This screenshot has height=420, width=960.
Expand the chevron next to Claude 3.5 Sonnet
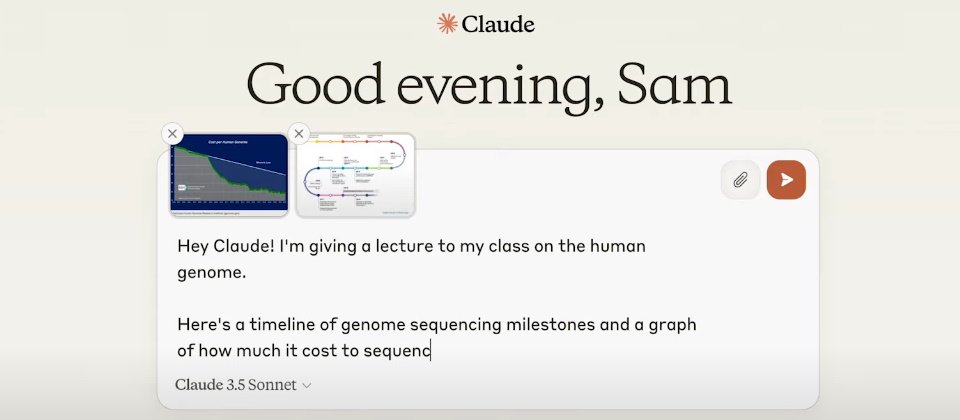(x=307, y=386)
